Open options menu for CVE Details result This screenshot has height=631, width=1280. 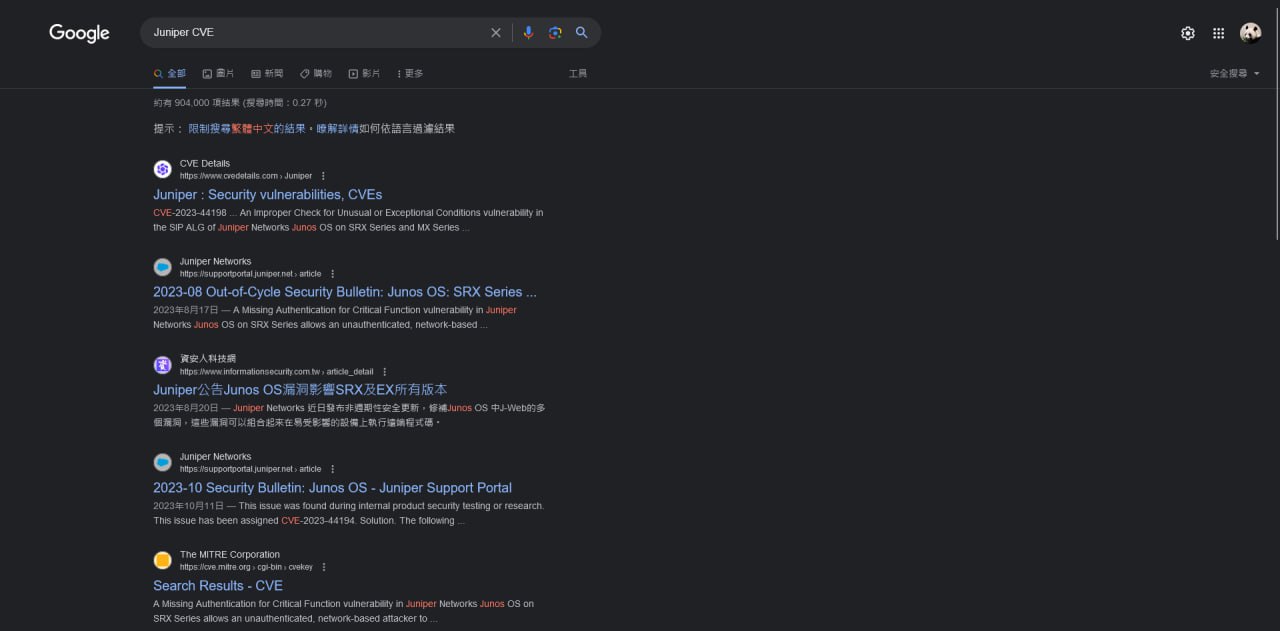(x=323, y=176)
